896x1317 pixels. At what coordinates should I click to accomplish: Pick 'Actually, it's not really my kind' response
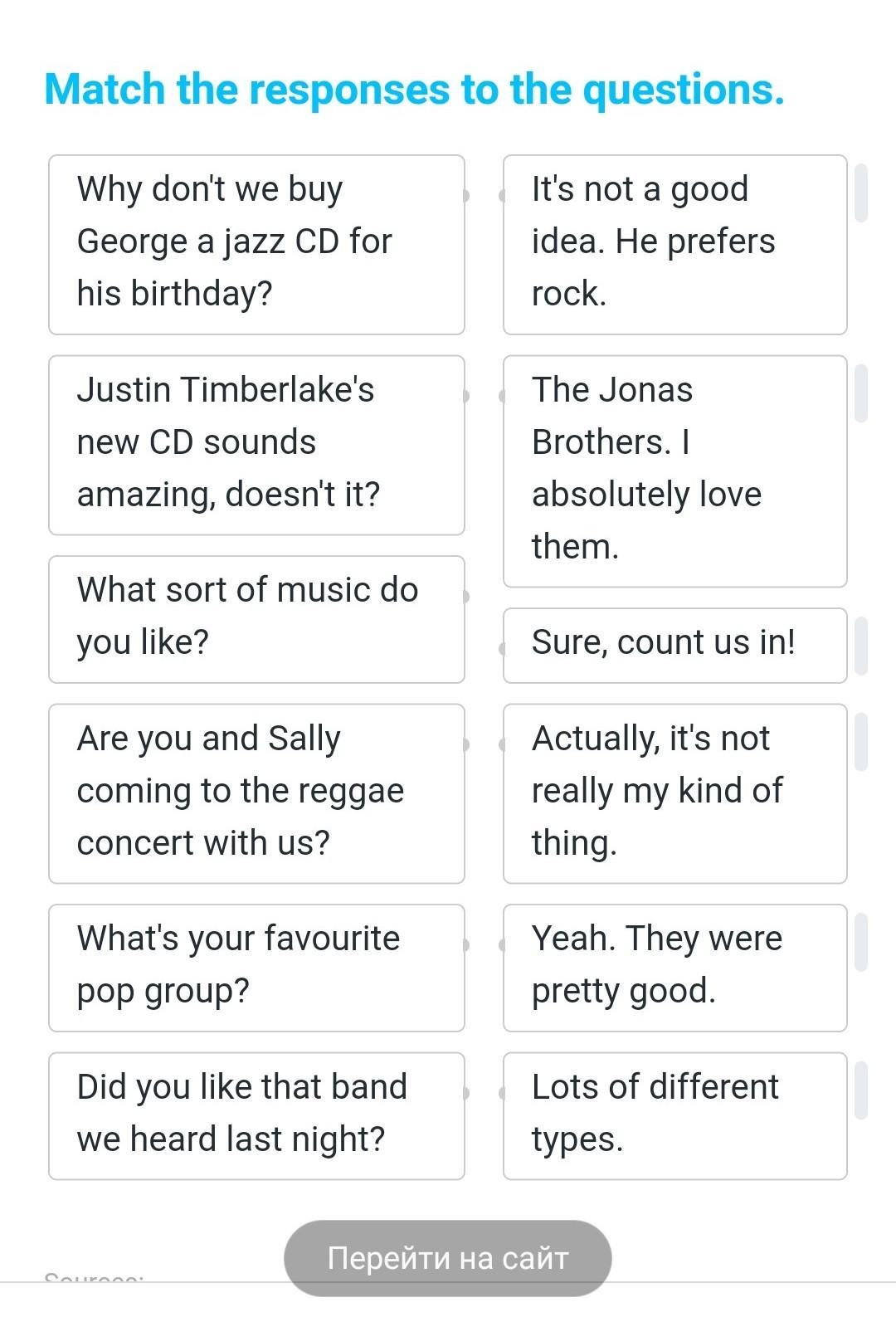tap(674, 793)
